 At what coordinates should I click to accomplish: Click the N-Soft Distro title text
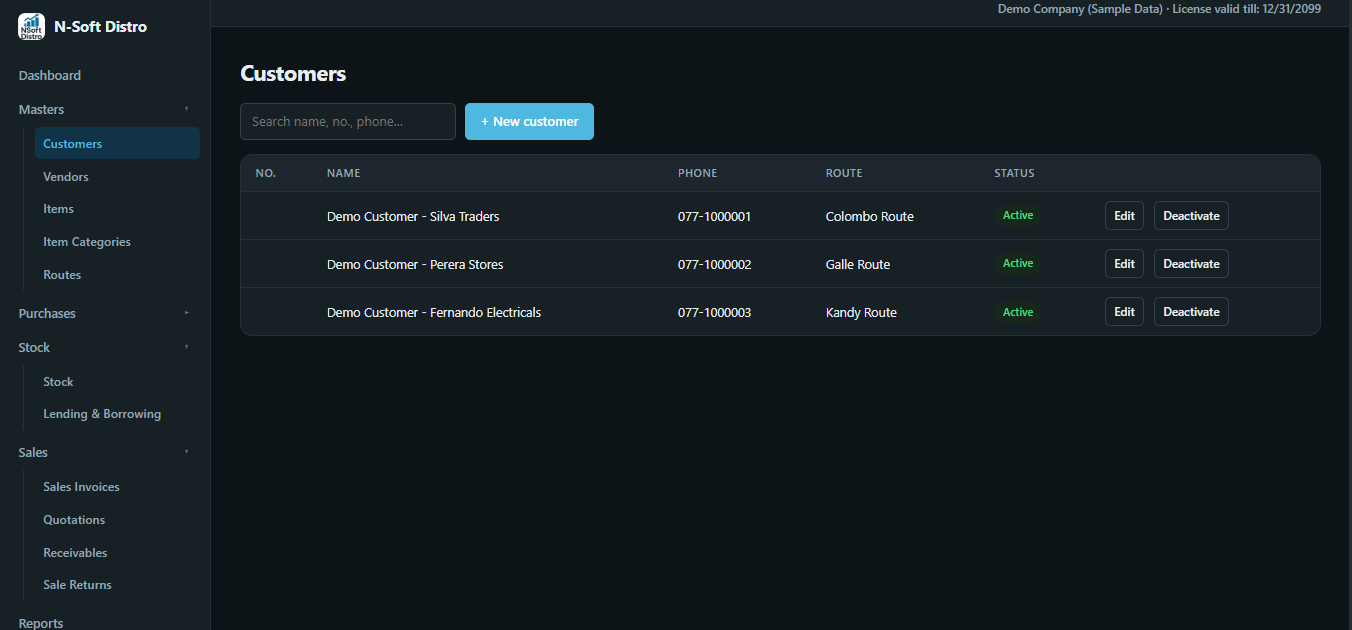pyautogui.click(x=100, y=27)
